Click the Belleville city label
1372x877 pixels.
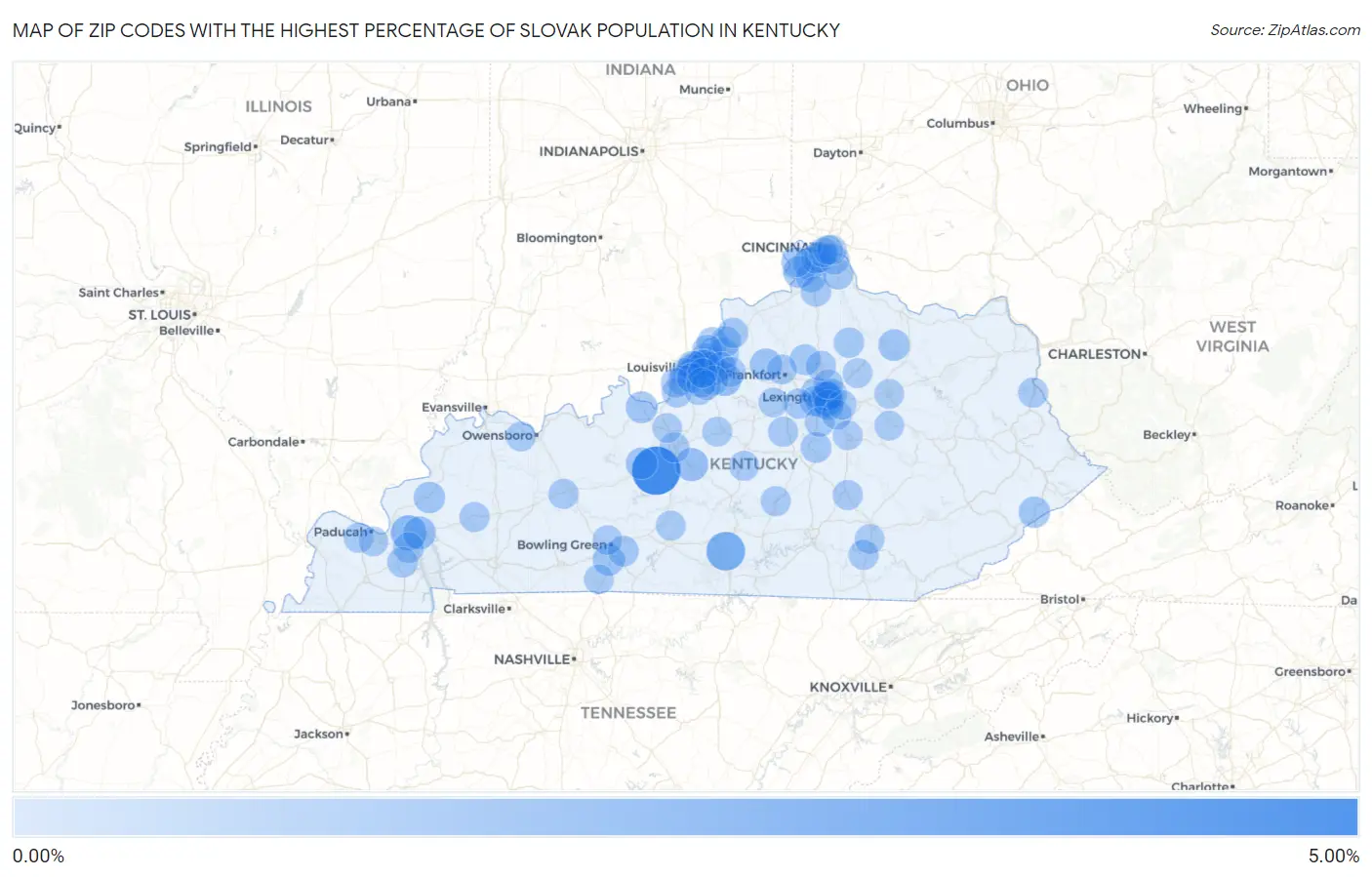point(188,330)
